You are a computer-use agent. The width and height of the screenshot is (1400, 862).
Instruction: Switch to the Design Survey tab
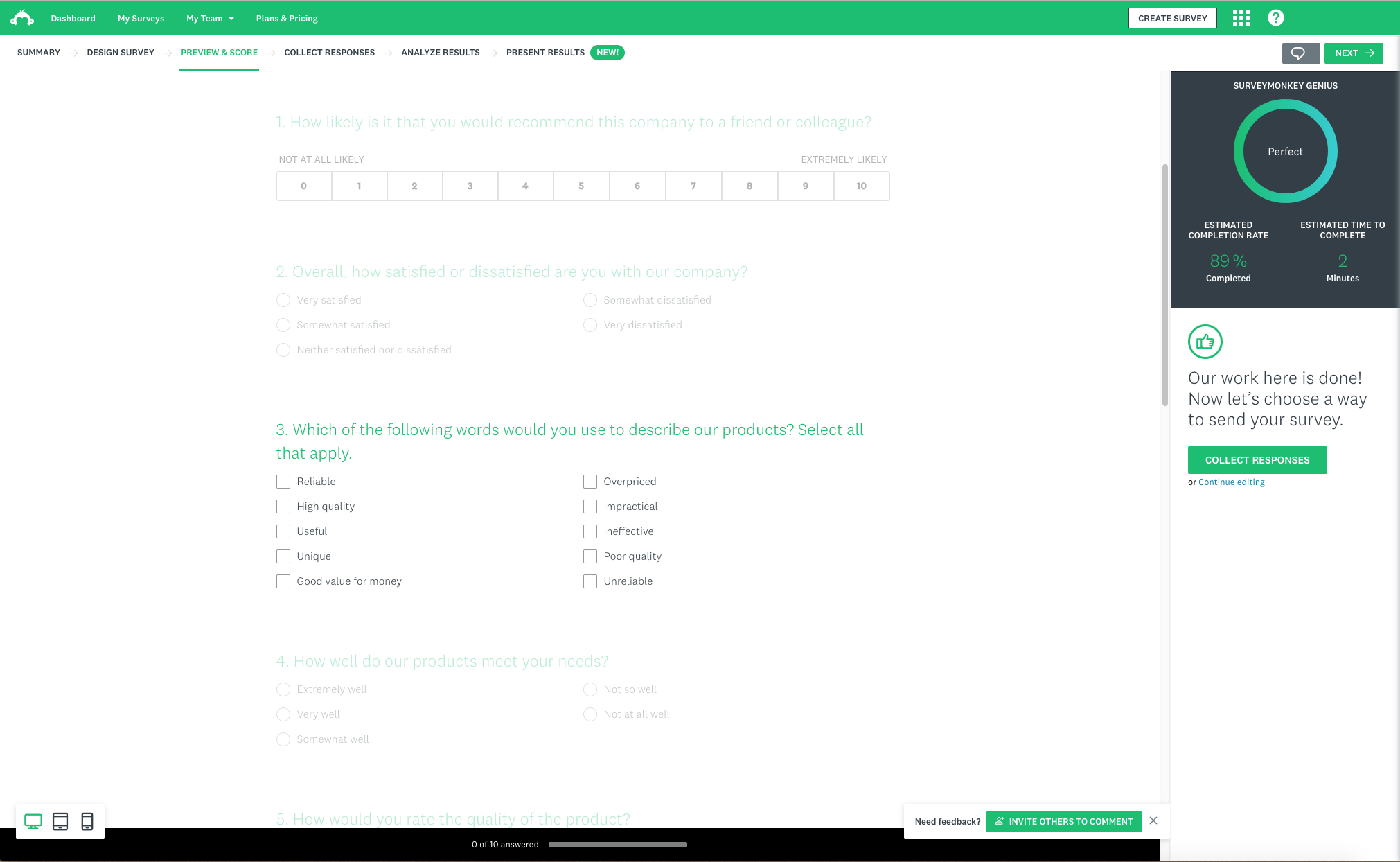click(120, 53)
